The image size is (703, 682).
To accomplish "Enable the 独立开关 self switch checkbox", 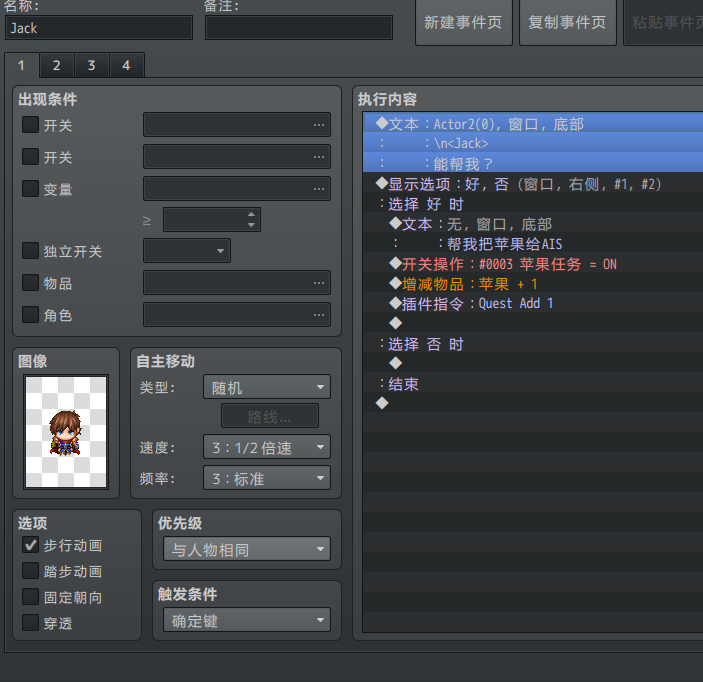I will coord(30,251).
